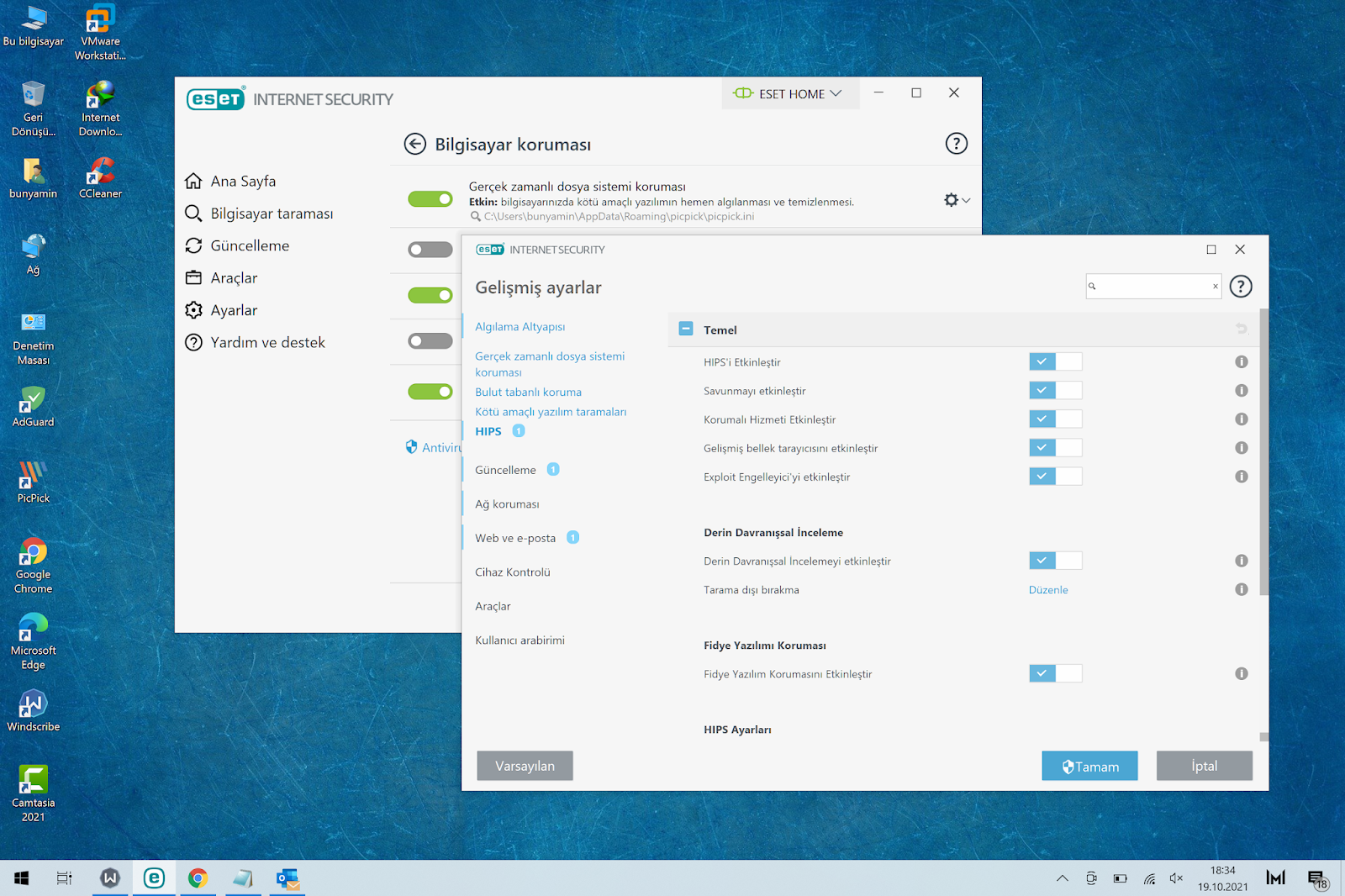Click the back arrow beside Bilgisayar koruması
The height and width of the screenshot is (896, 1345).
pyautogui.click(x=414, y=144)
